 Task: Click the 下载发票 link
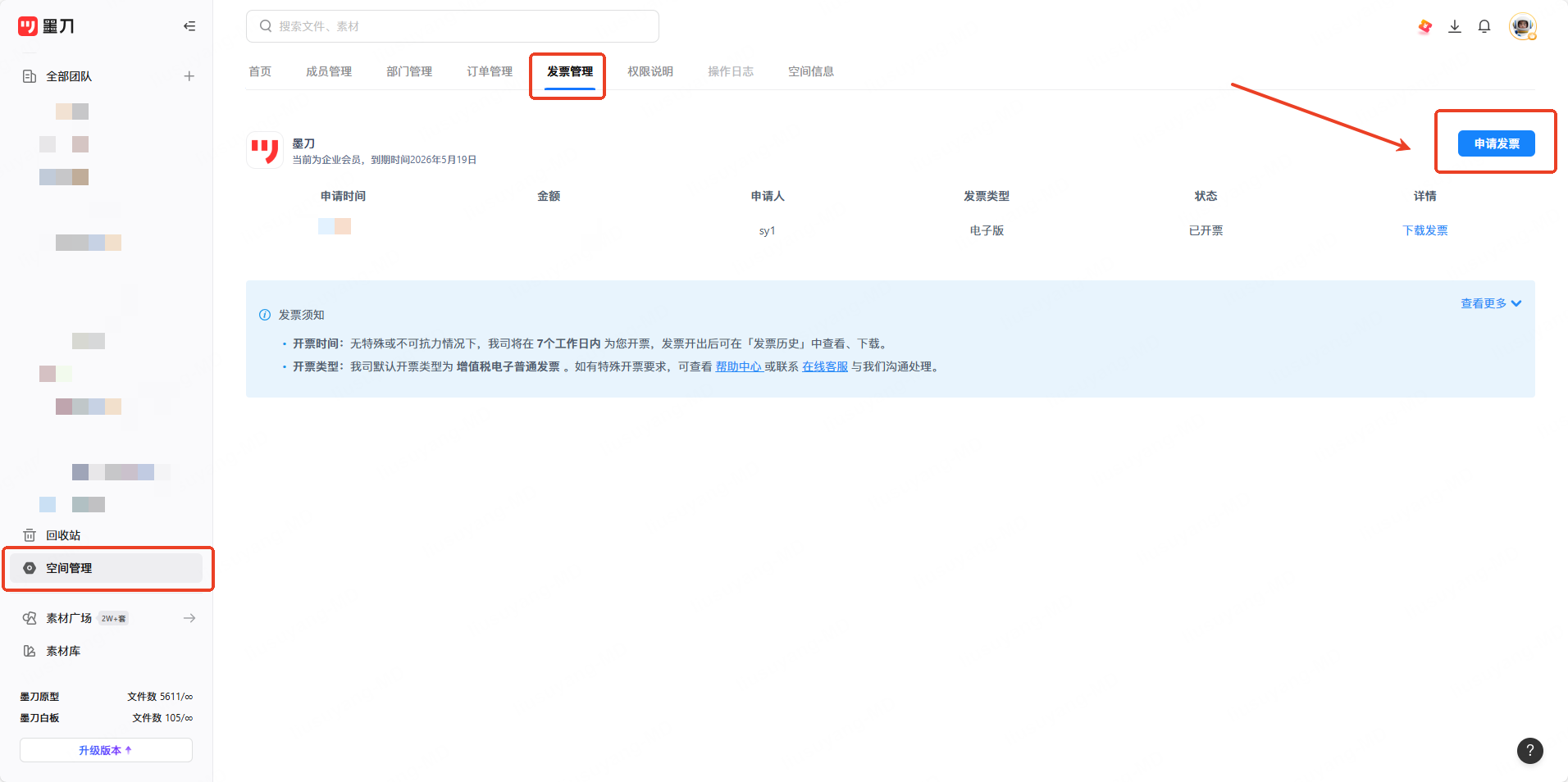pos(1425,230)
